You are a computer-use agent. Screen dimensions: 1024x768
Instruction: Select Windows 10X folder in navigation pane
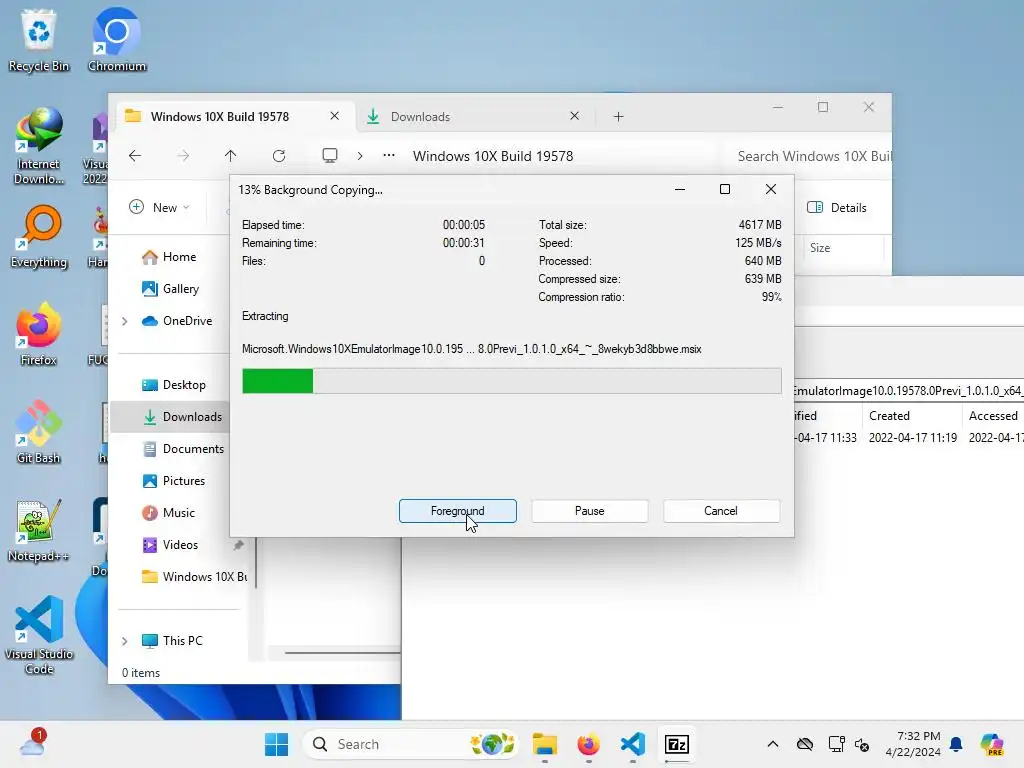click(x=195, y=577)
